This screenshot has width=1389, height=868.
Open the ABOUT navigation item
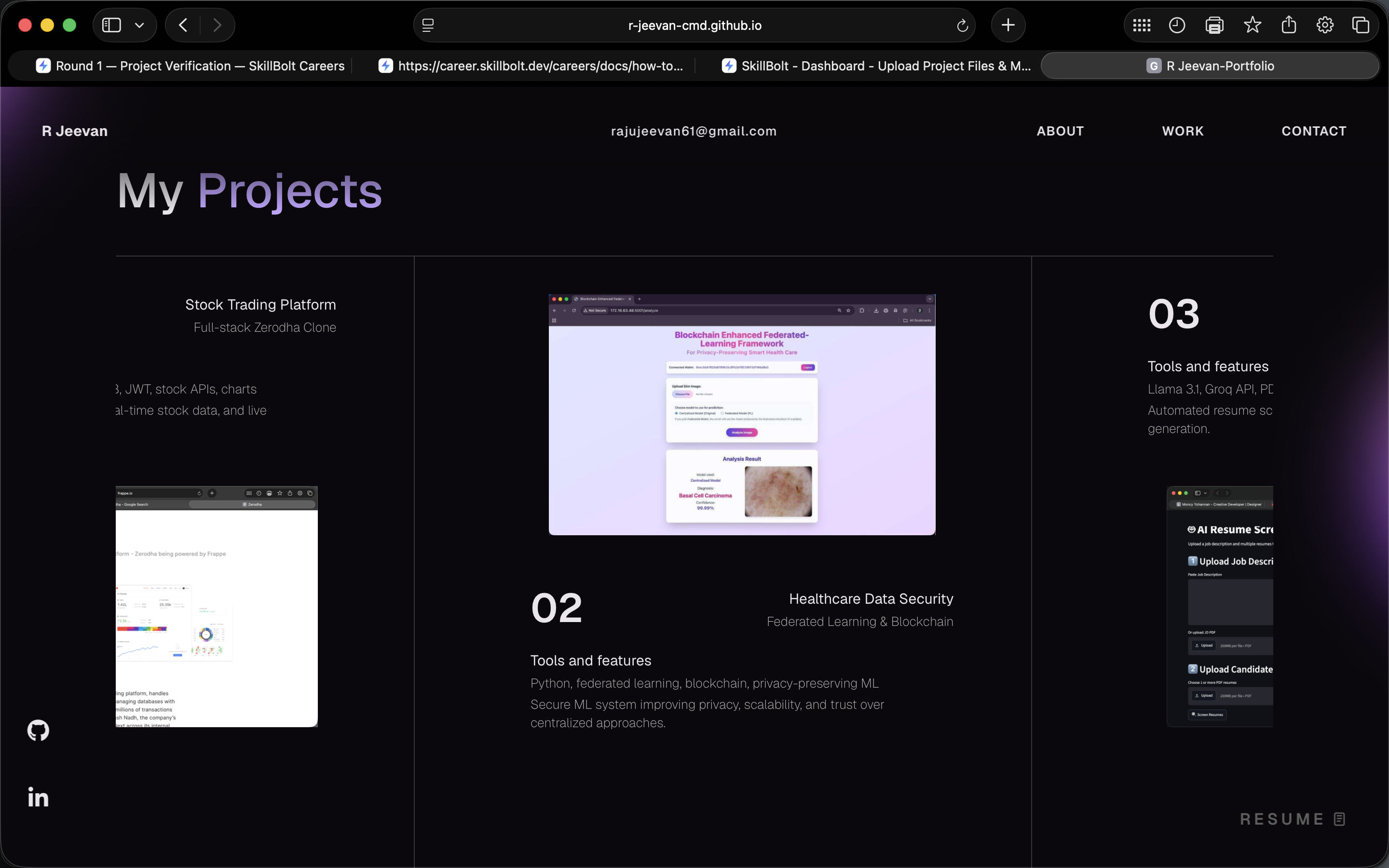(x=1060, y=131)
